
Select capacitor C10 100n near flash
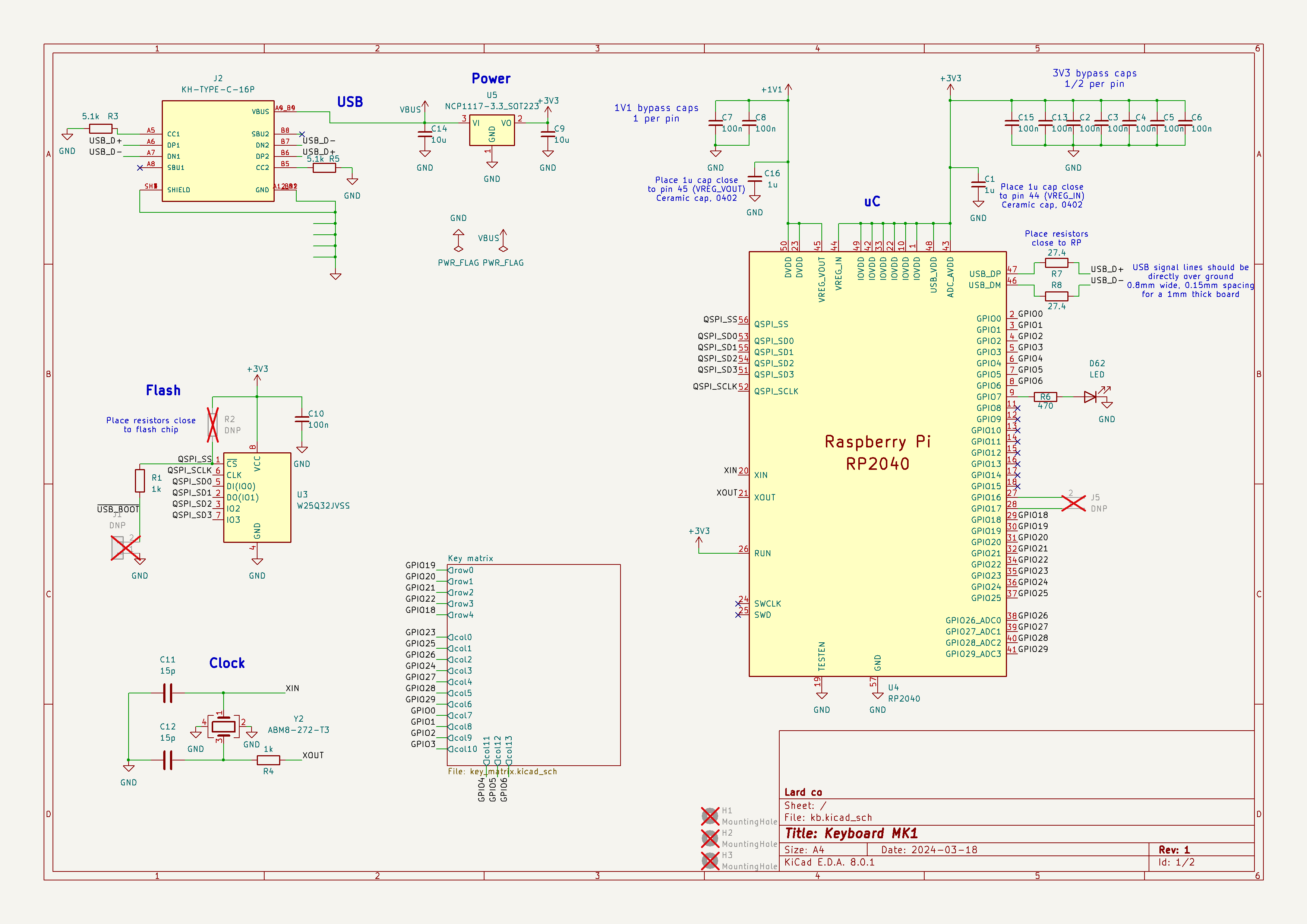pos(302,419)
